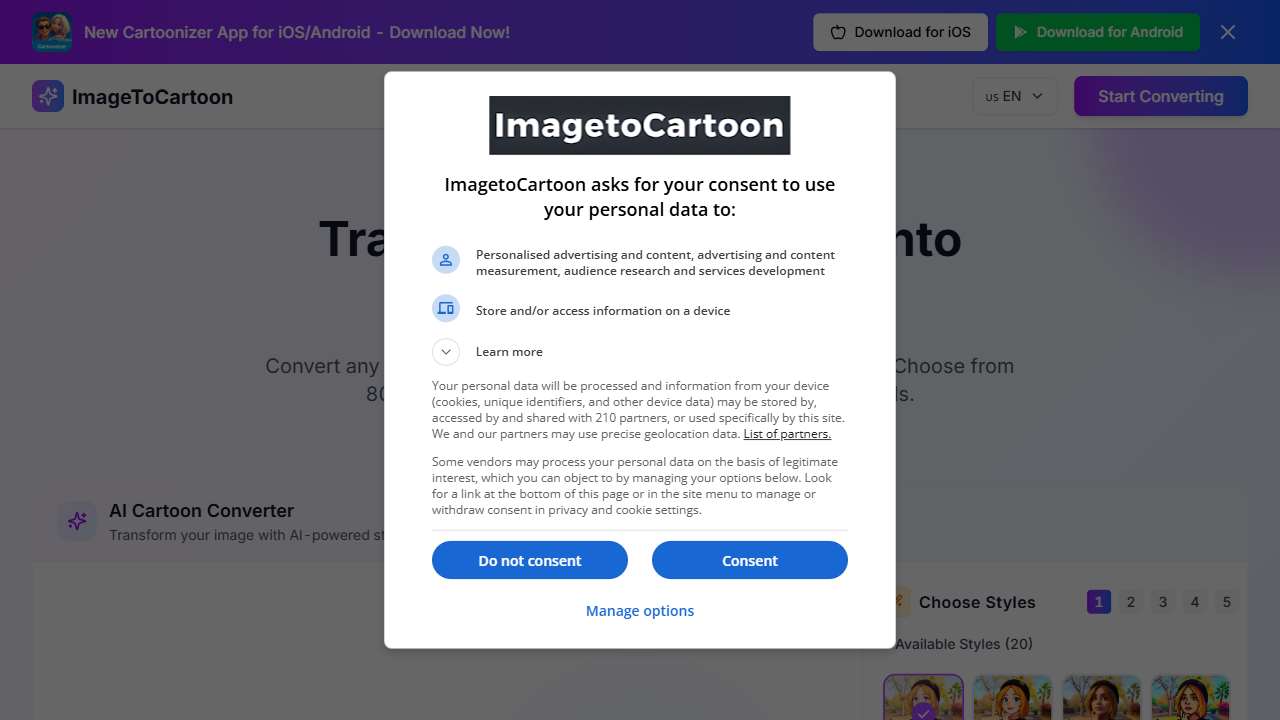Click the AI Cartoon Converter sparkle icon
The image size is (1280, 720).
coord(77,521)
